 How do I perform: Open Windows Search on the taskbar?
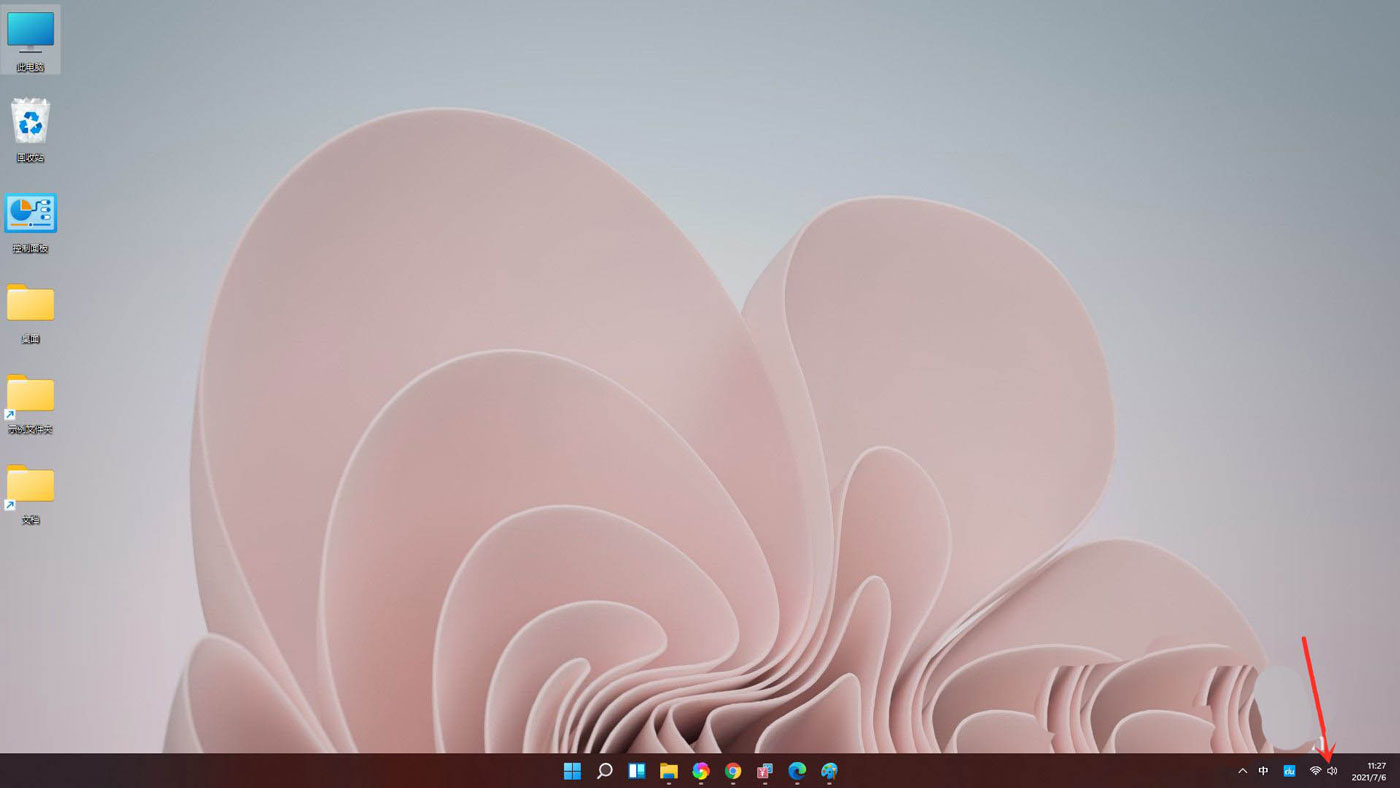point(603,770)
